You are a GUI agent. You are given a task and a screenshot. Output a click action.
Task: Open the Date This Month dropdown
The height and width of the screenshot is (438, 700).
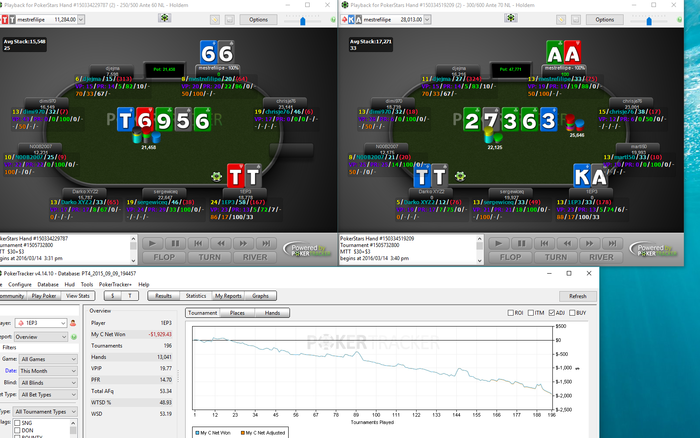48,371
